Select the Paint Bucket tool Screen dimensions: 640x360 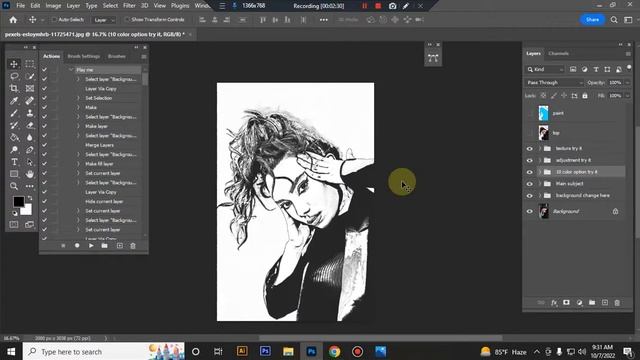[x=14, y=138]
